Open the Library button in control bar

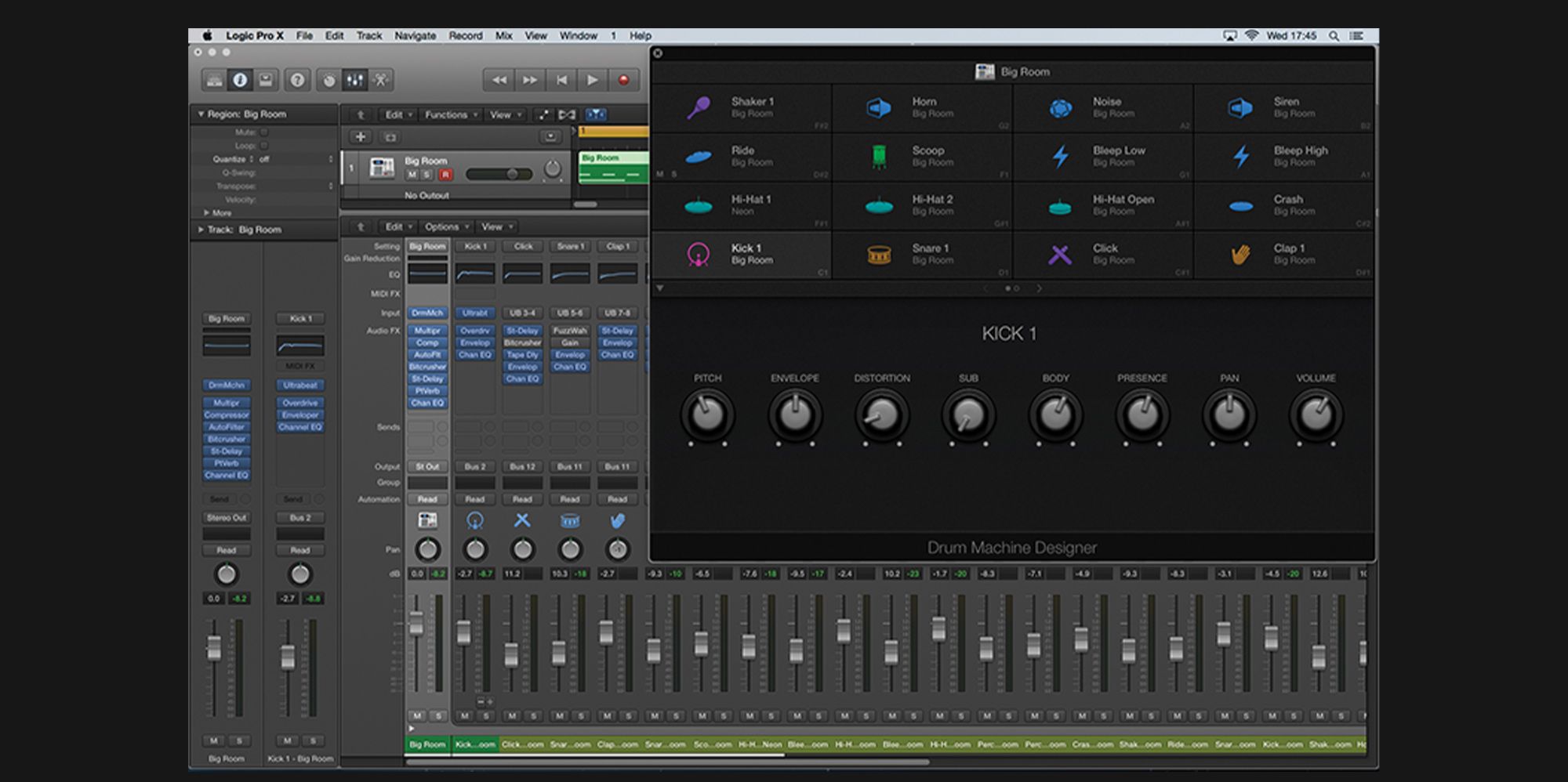[214, 80]
